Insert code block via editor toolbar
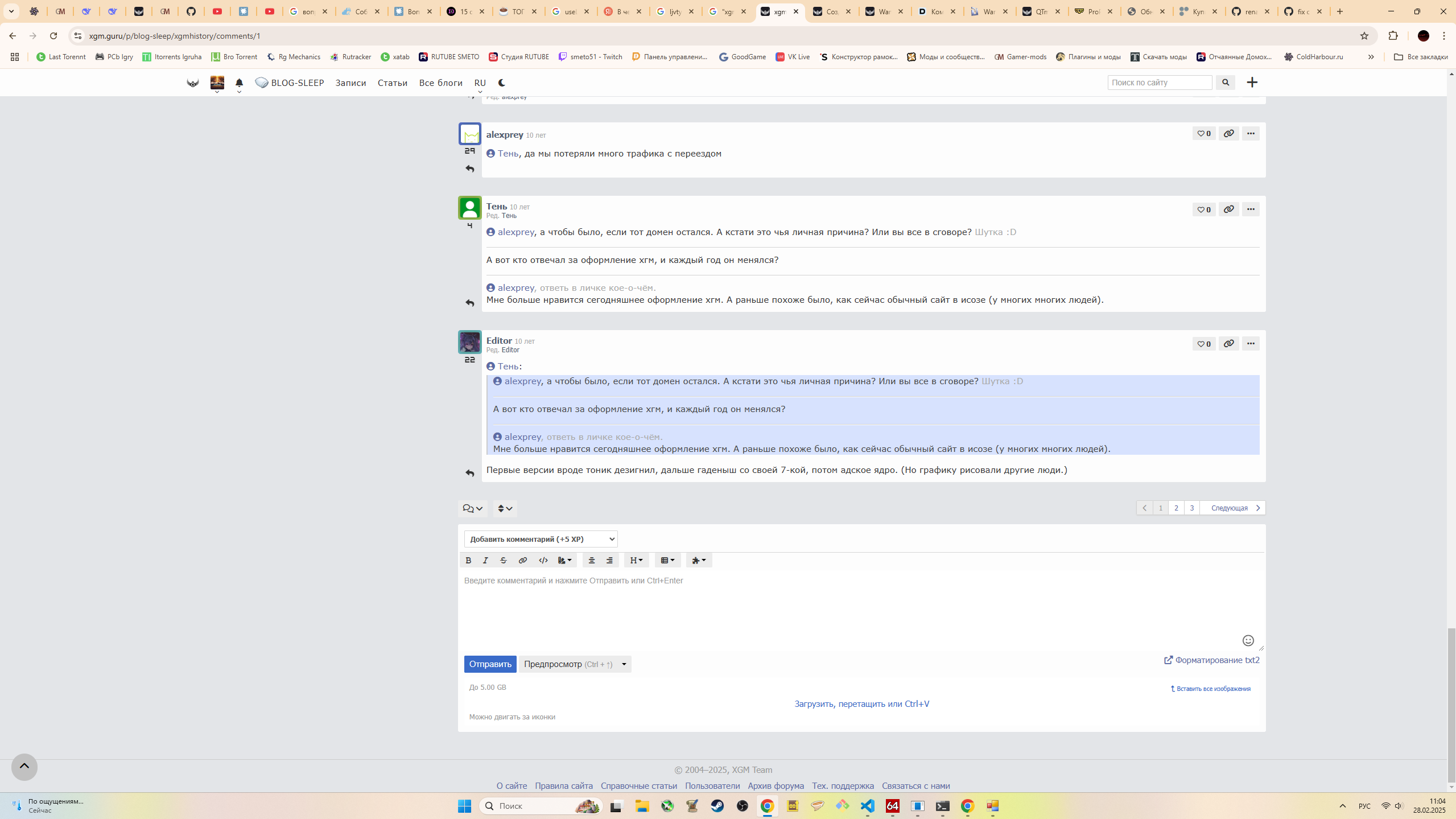The width and height of the screenshot is (1456, 819). [x=543, y=561]
